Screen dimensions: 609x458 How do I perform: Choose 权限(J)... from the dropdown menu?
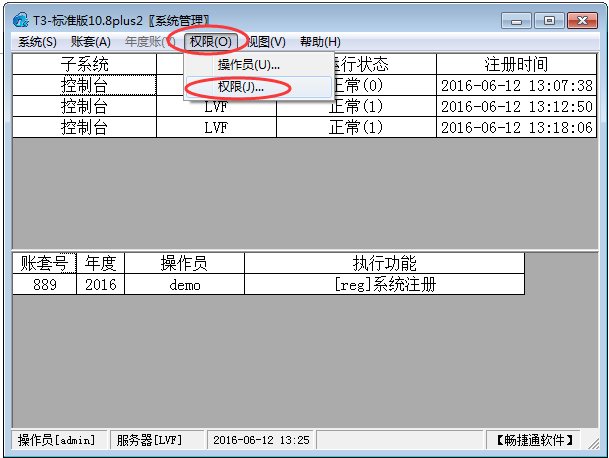259,87
